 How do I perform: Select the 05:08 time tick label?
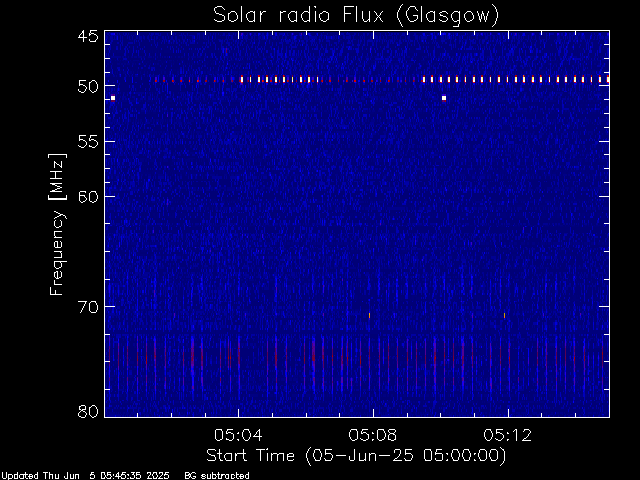pyautogui.click(x=373, y=435)
